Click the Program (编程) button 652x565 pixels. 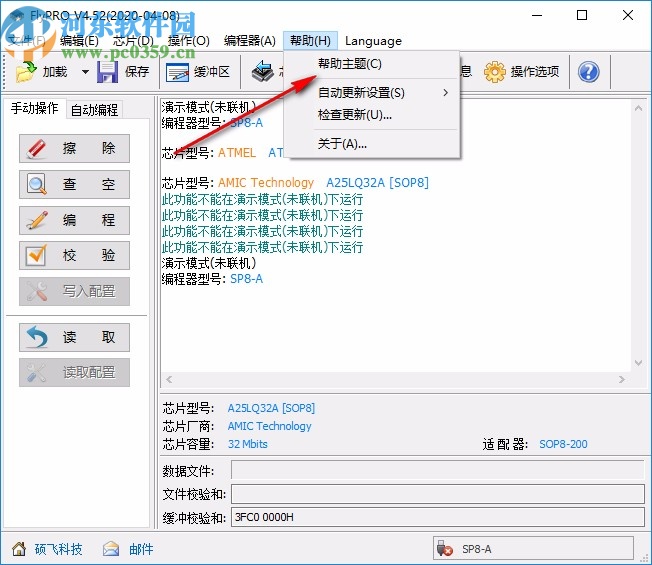coord(74,220)
